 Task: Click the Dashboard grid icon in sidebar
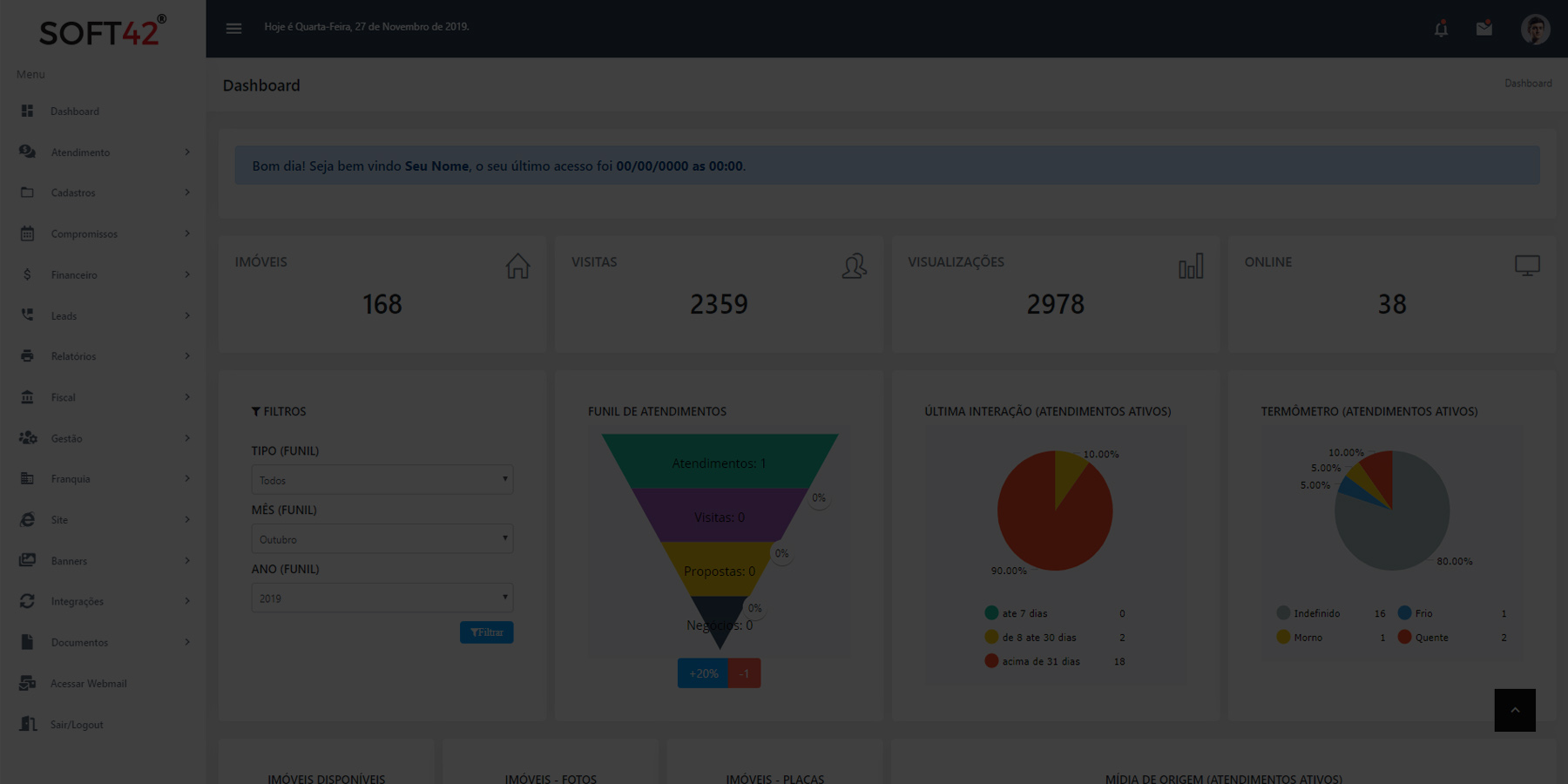tap(27, 111)
